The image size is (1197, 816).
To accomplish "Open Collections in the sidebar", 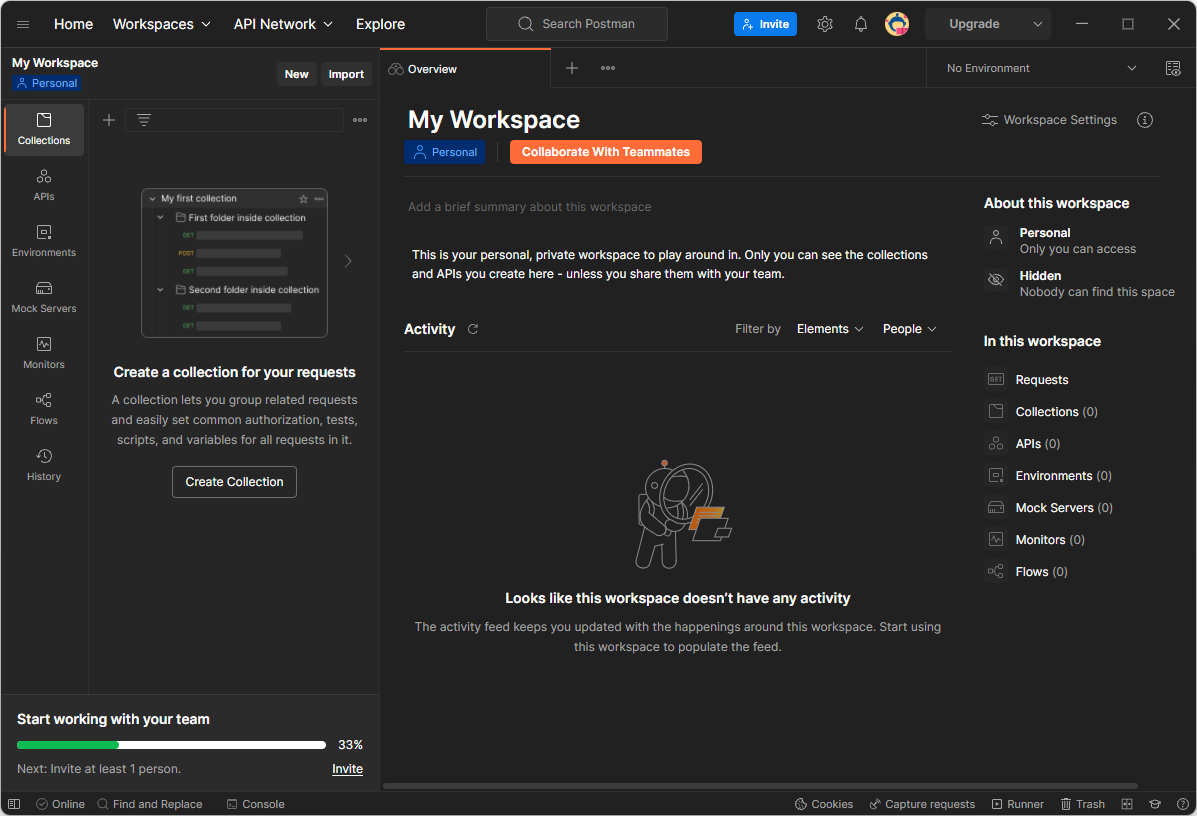I will coord(44,130).
